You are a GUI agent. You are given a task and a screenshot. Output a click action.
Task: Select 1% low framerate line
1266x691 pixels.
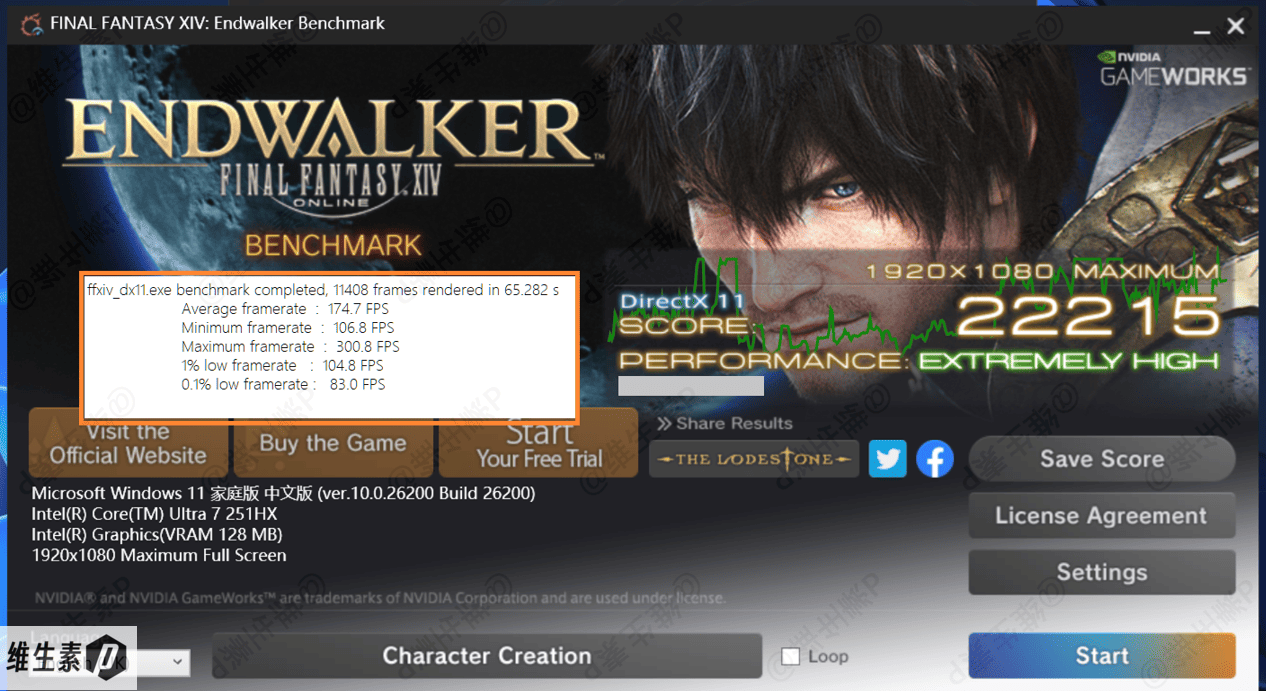point(282,366)
